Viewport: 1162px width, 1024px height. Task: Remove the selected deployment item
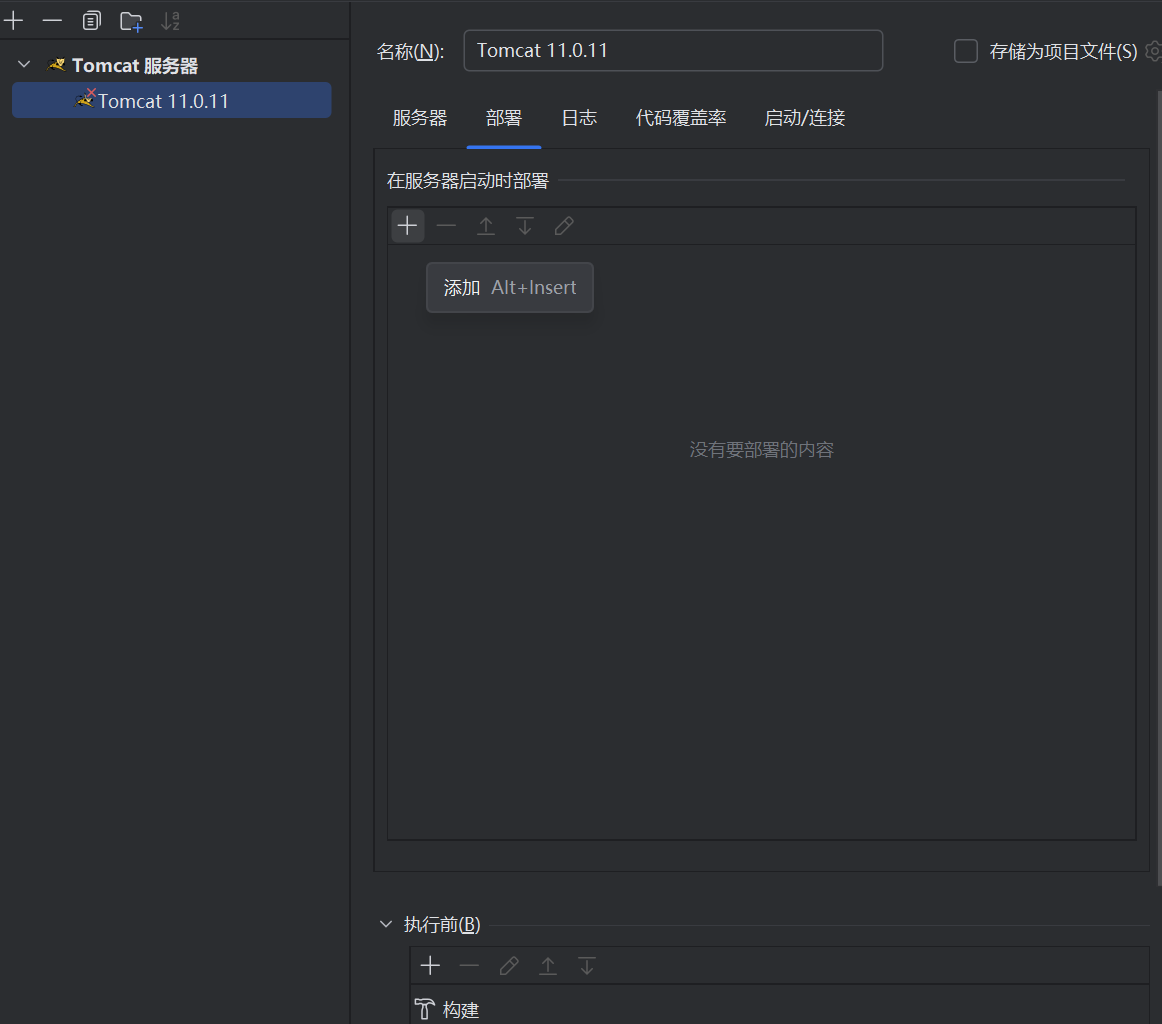tap(446, 226)
